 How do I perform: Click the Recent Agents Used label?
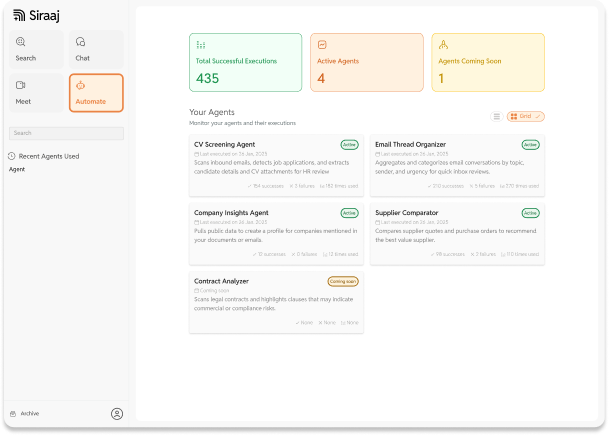click(x=49, y=156)
